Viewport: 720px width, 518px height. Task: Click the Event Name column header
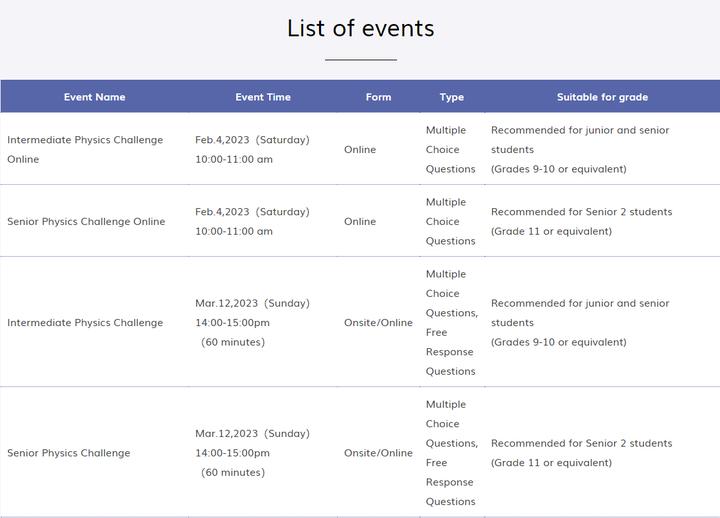[x=94, y=97]
